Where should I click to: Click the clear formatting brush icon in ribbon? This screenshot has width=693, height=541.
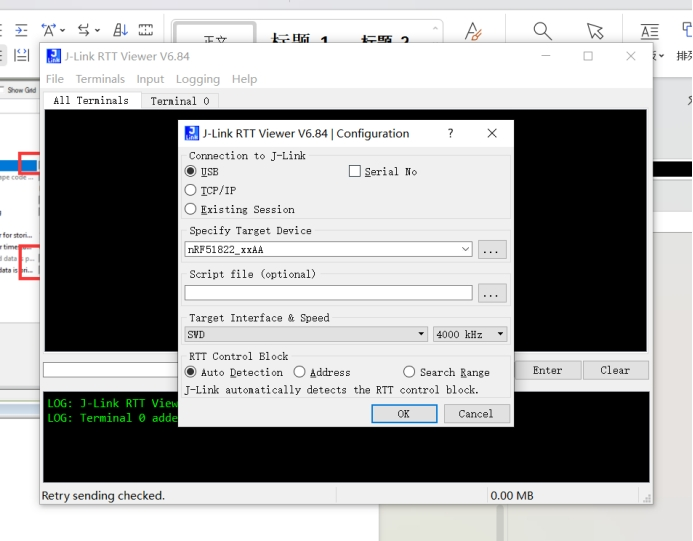(x=474, y=32)
